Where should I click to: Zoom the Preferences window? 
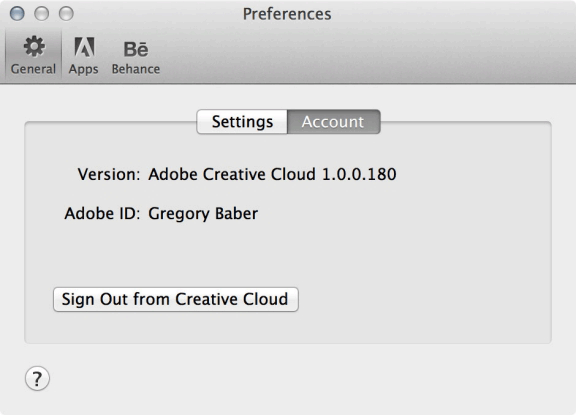[66, 14]
